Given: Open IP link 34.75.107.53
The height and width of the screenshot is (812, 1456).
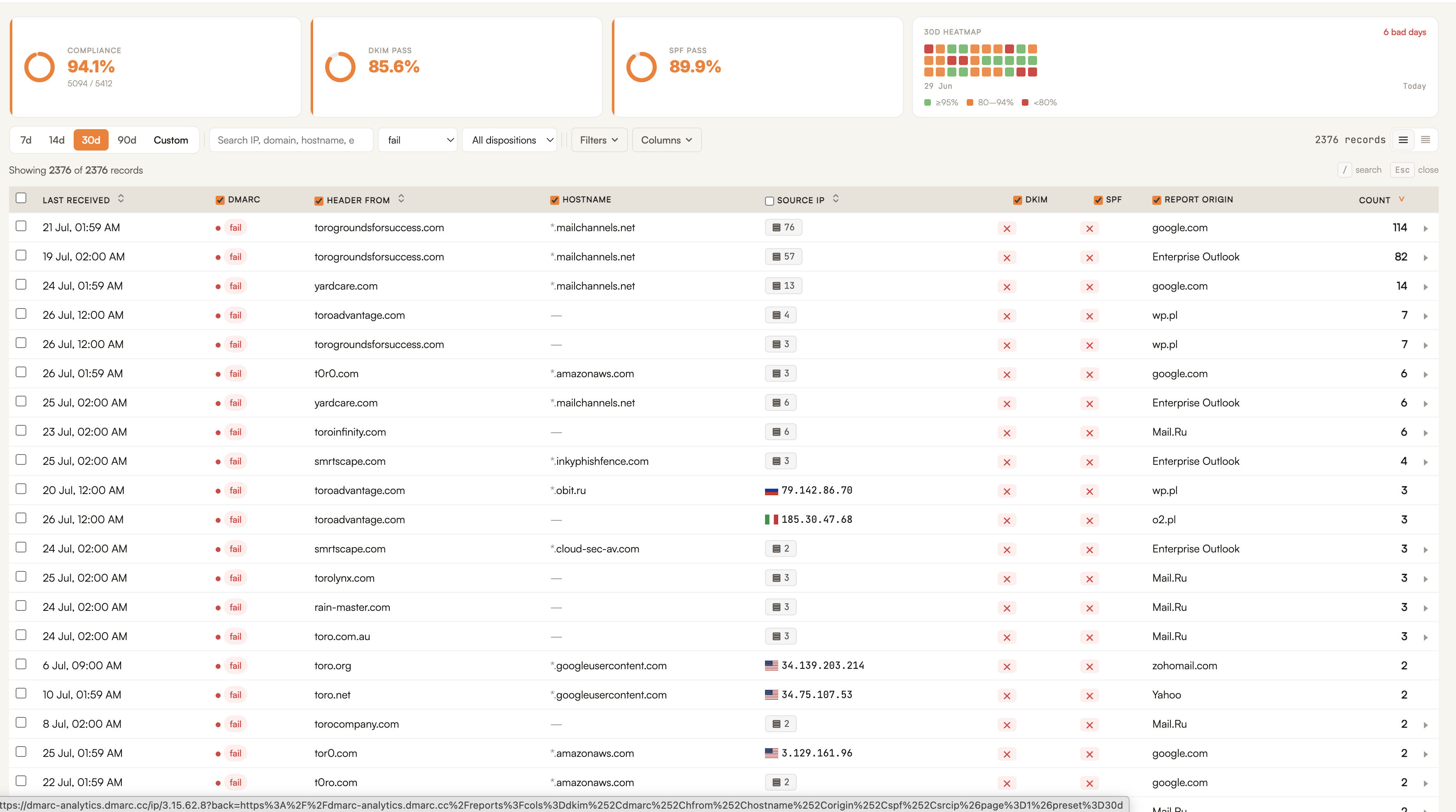Looking at the screenshot, I should click(x=817, y=694).
